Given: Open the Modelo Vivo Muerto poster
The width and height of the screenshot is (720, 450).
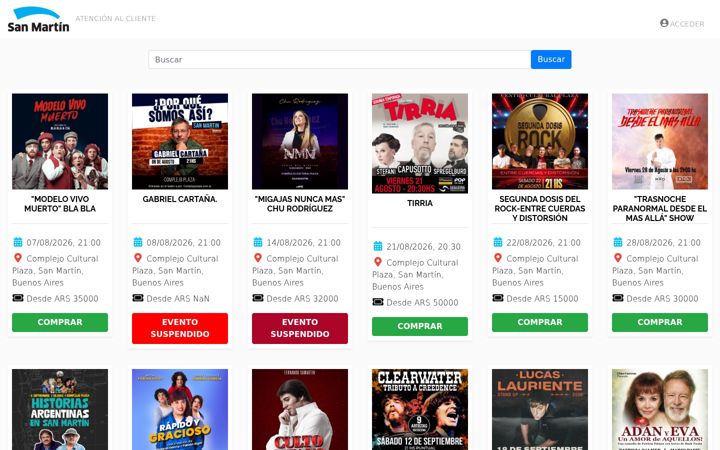Looking at the screenshot, I should click(60, 141).
